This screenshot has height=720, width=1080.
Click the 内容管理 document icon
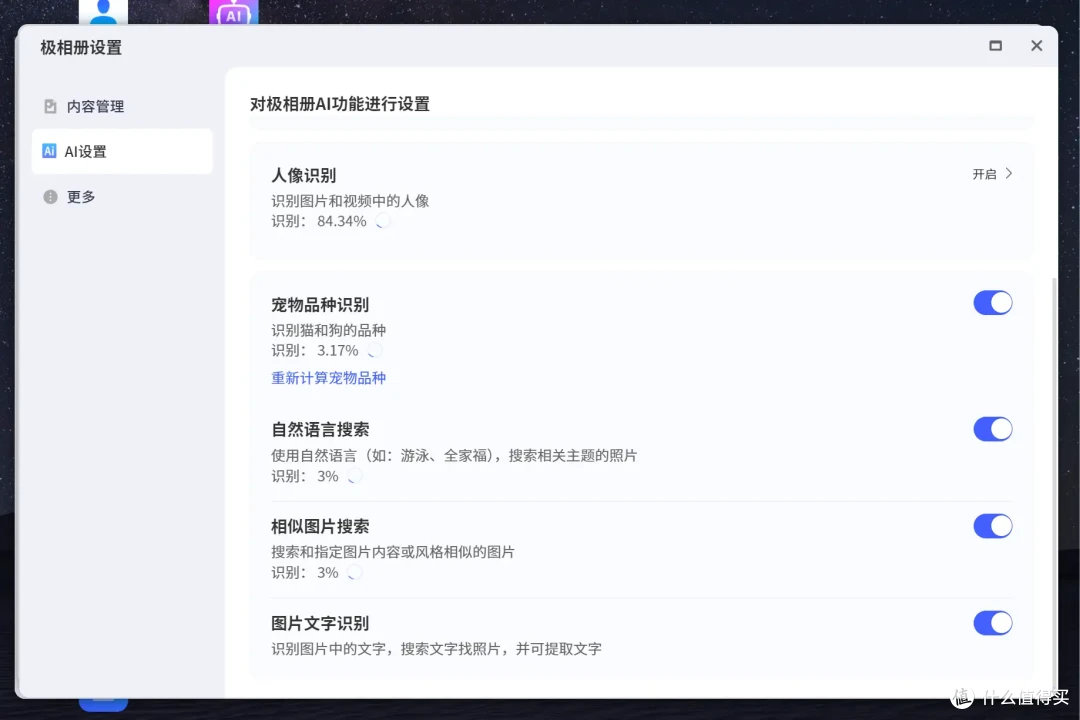pyautogui.click(x=50, y=106)
